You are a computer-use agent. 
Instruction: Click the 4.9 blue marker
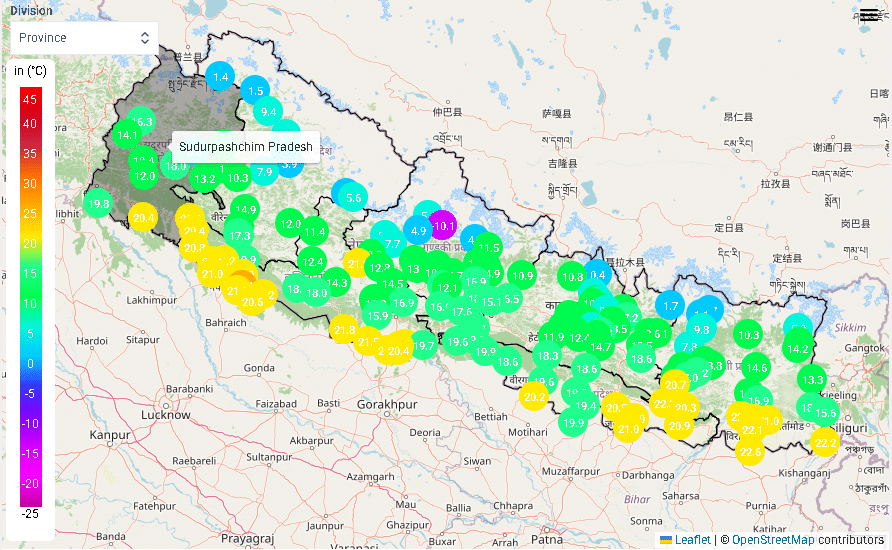click(418, 230)
